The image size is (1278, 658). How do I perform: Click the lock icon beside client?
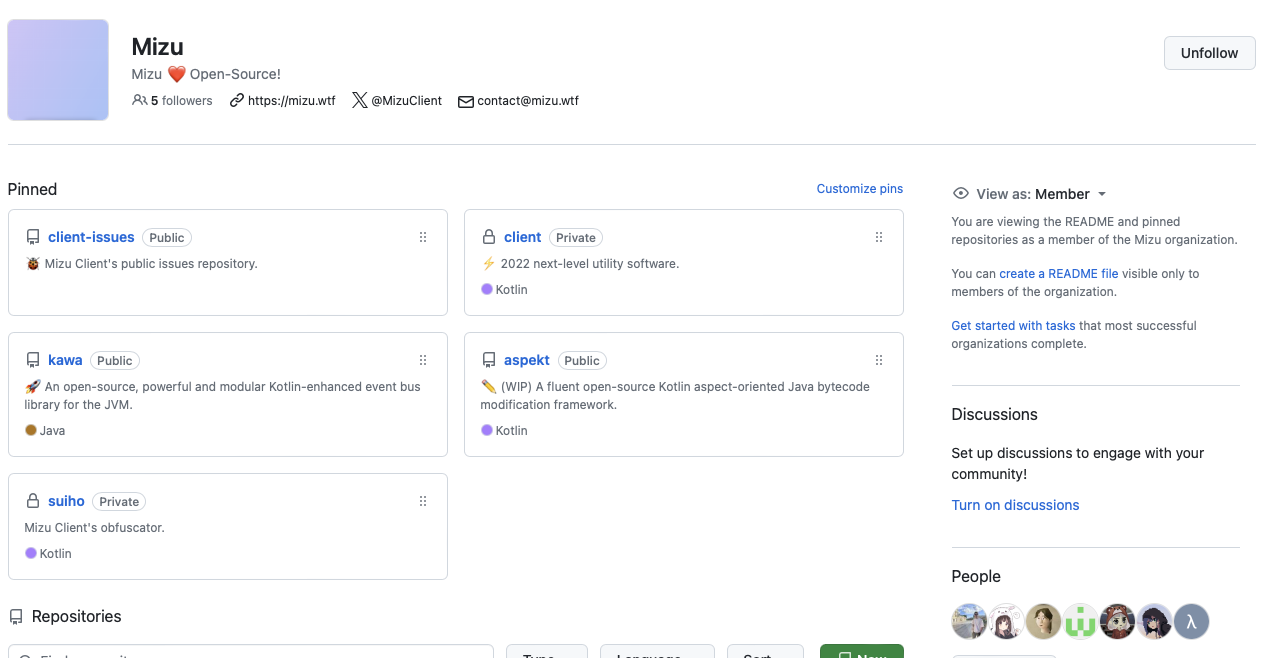[489, 238]
